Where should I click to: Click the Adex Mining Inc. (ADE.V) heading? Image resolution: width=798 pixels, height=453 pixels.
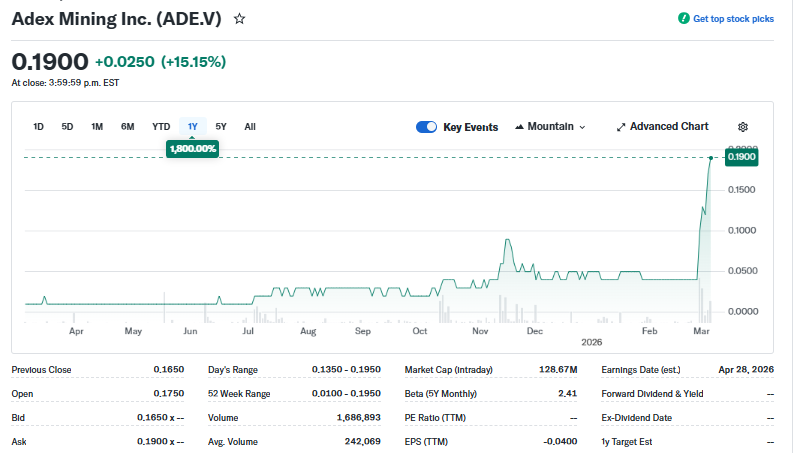tap(117, 19)
